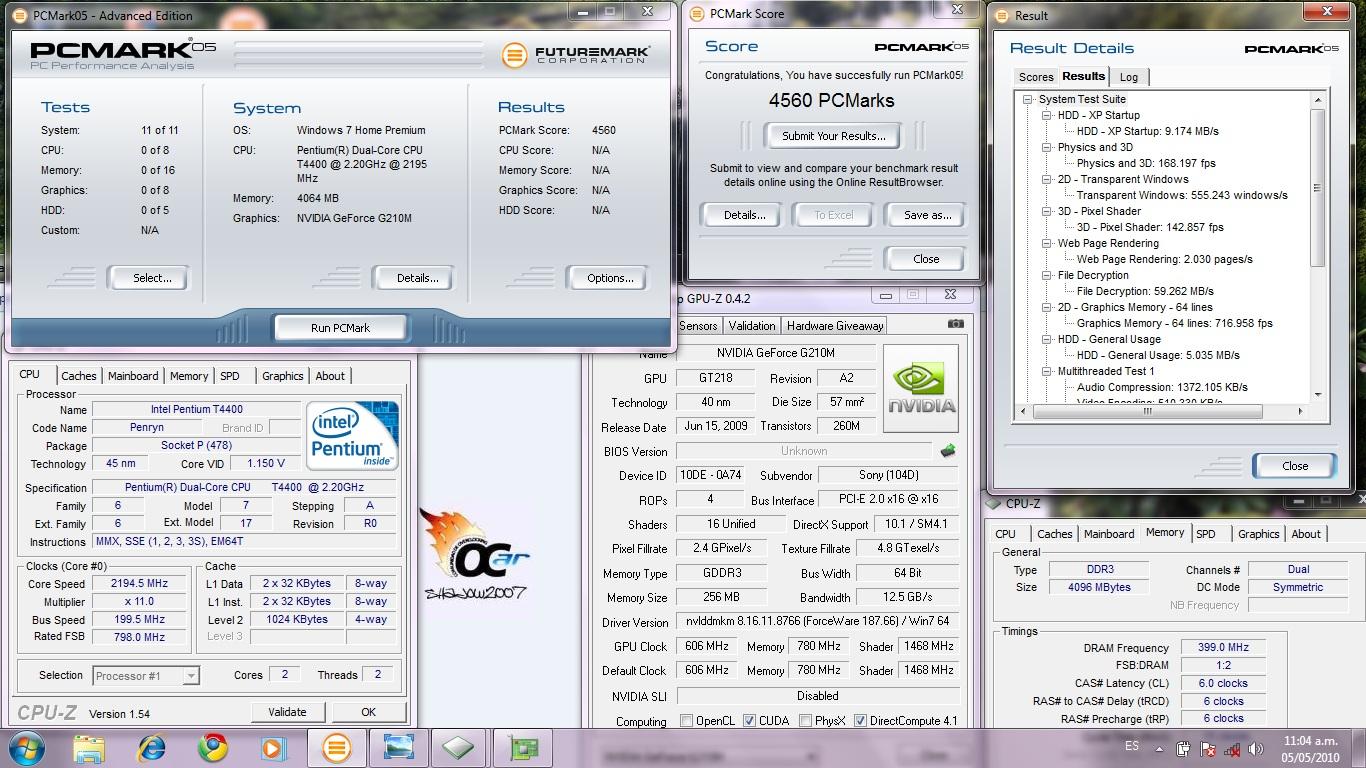Open the Log tab in Result window
The image size is (1366, 768).
[x=1128, y=77]
